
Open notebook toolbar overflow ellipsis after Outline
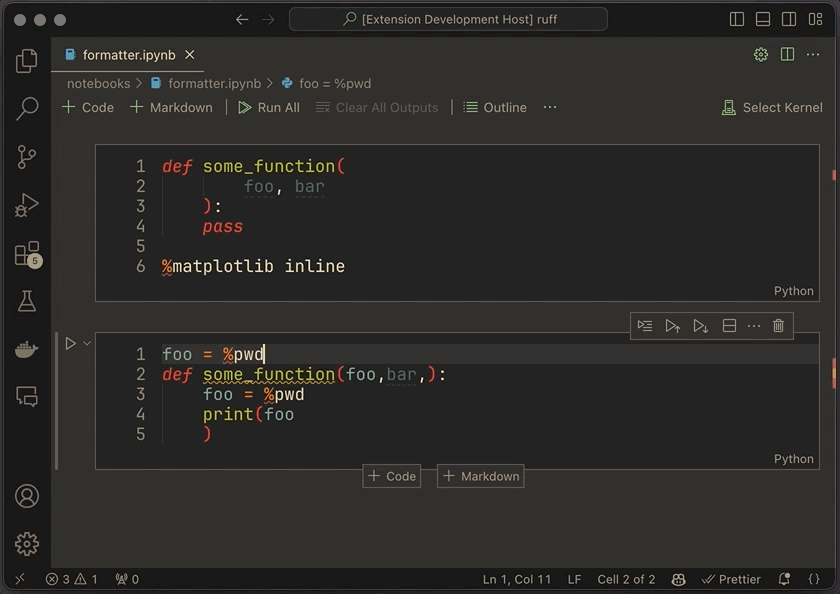550,107
